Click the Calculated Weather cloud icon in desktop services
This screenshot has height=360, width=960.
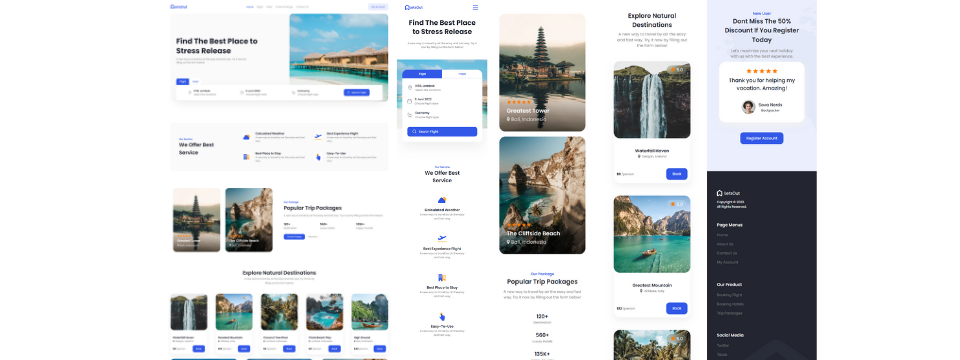(246, 138)
